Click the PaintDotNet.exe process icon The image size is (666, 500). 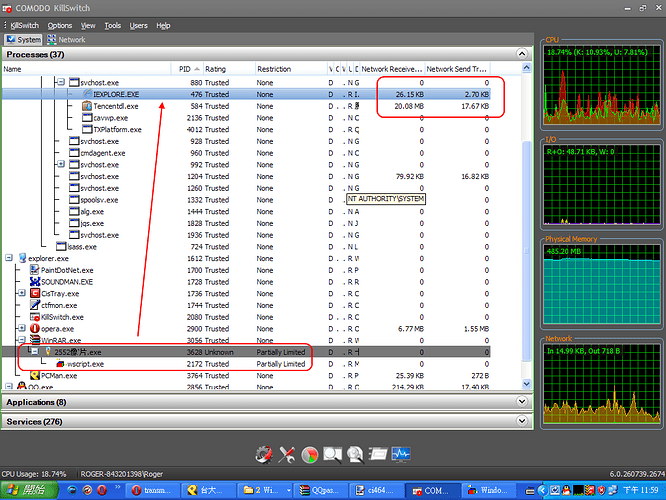click(x=34, y=270)
